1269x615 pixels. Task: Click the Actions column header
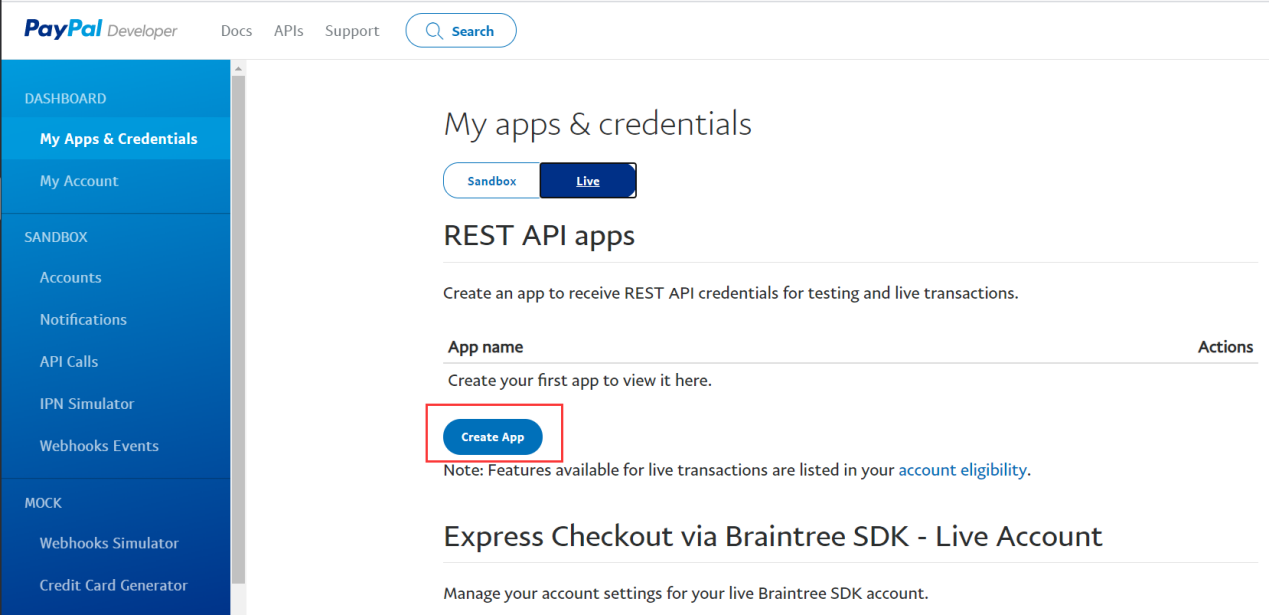[x=1225, y=347]
